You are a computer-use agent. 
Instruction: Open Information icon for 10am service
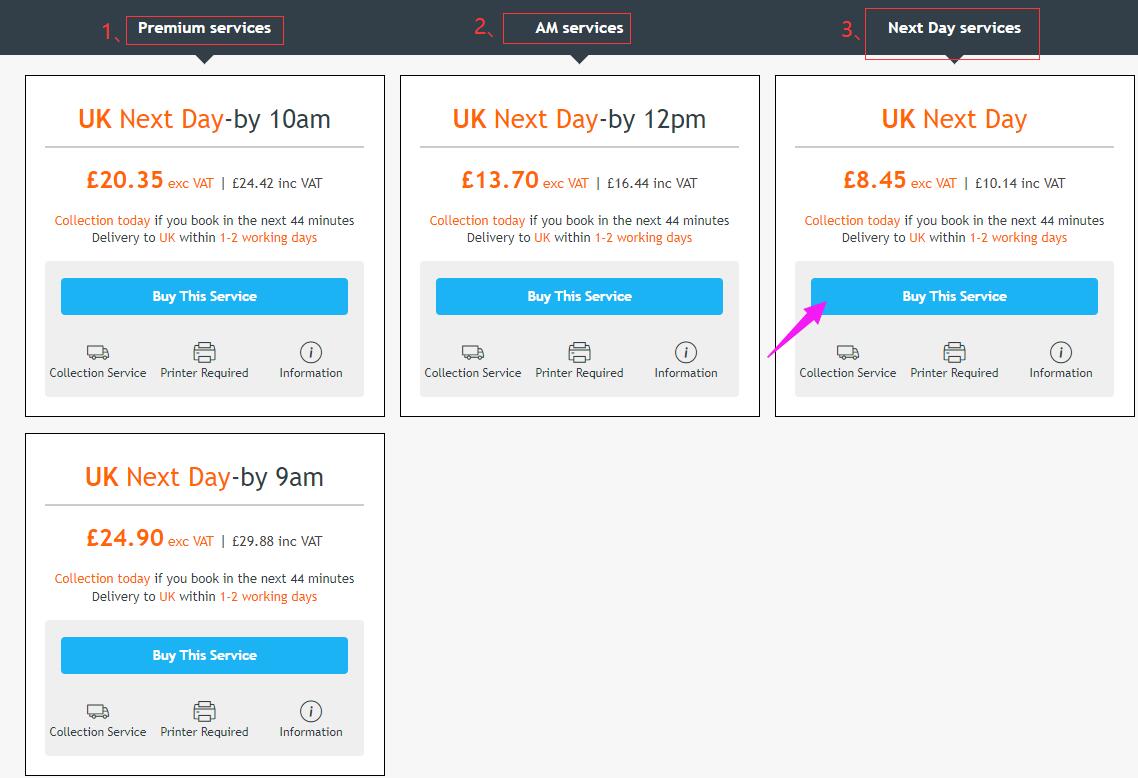[311, 352]
